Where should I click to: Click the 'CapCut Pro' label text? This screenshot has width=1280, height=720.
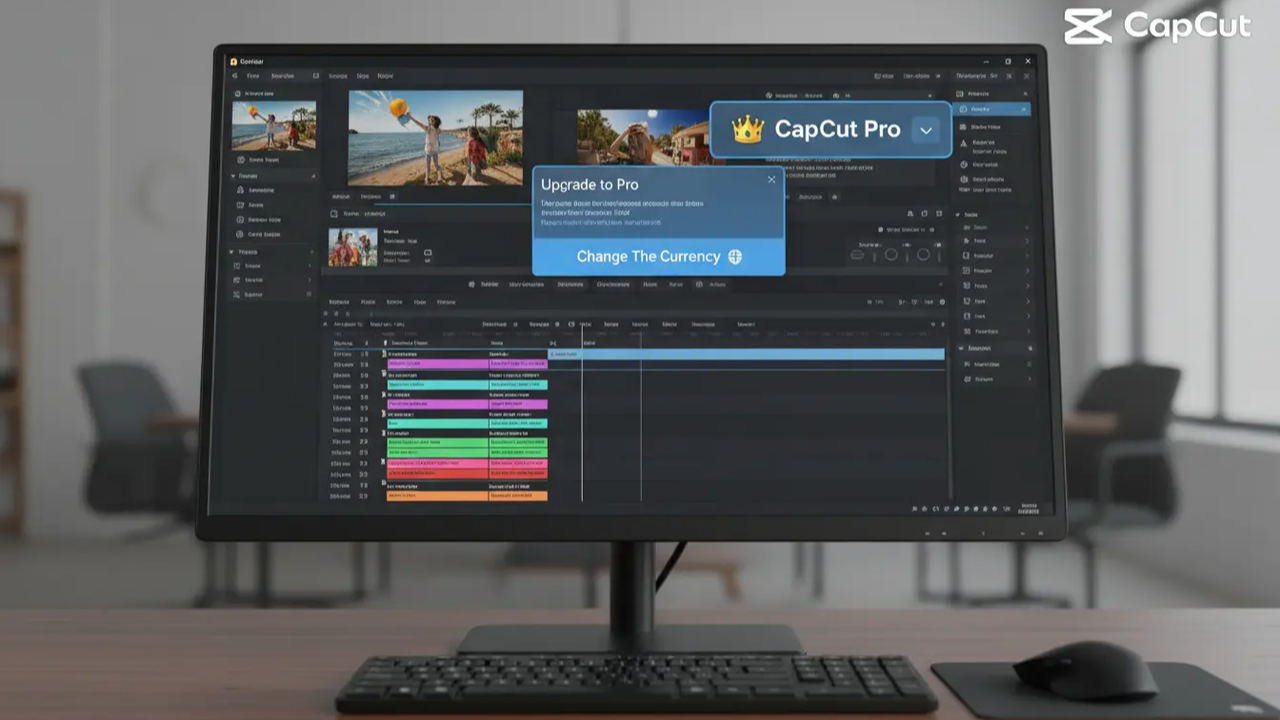point(838,129)
